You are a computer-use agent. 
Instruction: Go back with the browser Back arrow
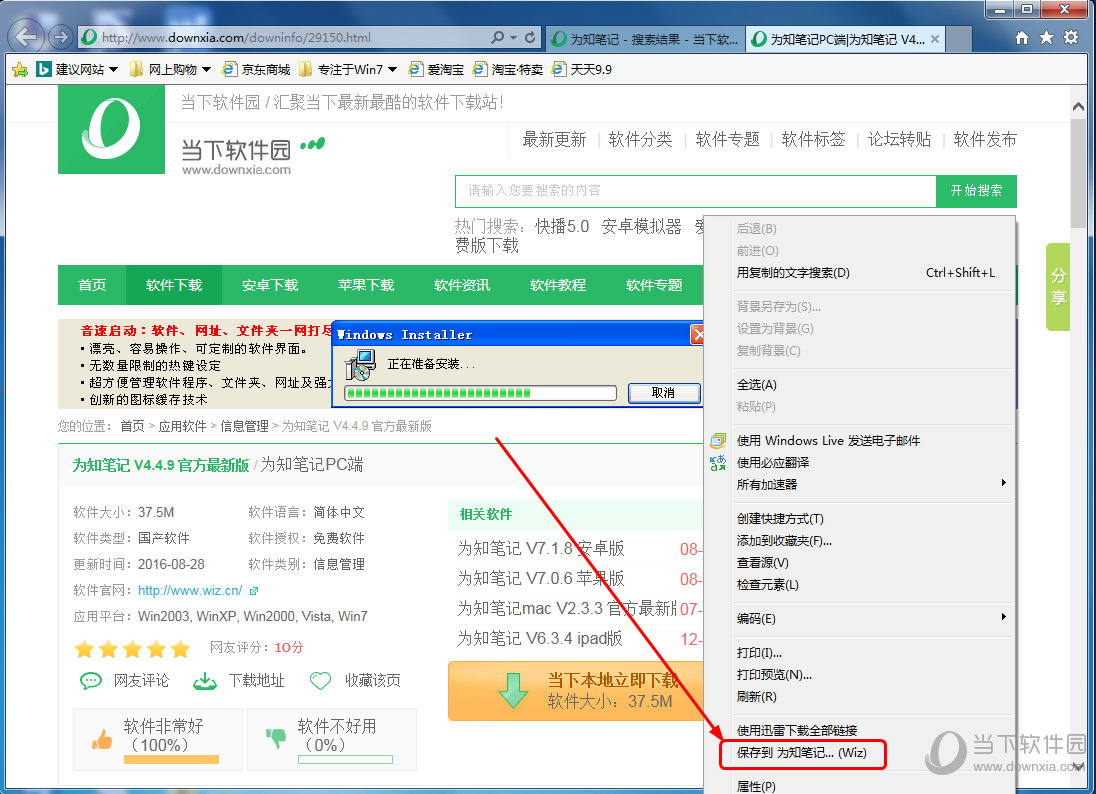tap(27, 36)
